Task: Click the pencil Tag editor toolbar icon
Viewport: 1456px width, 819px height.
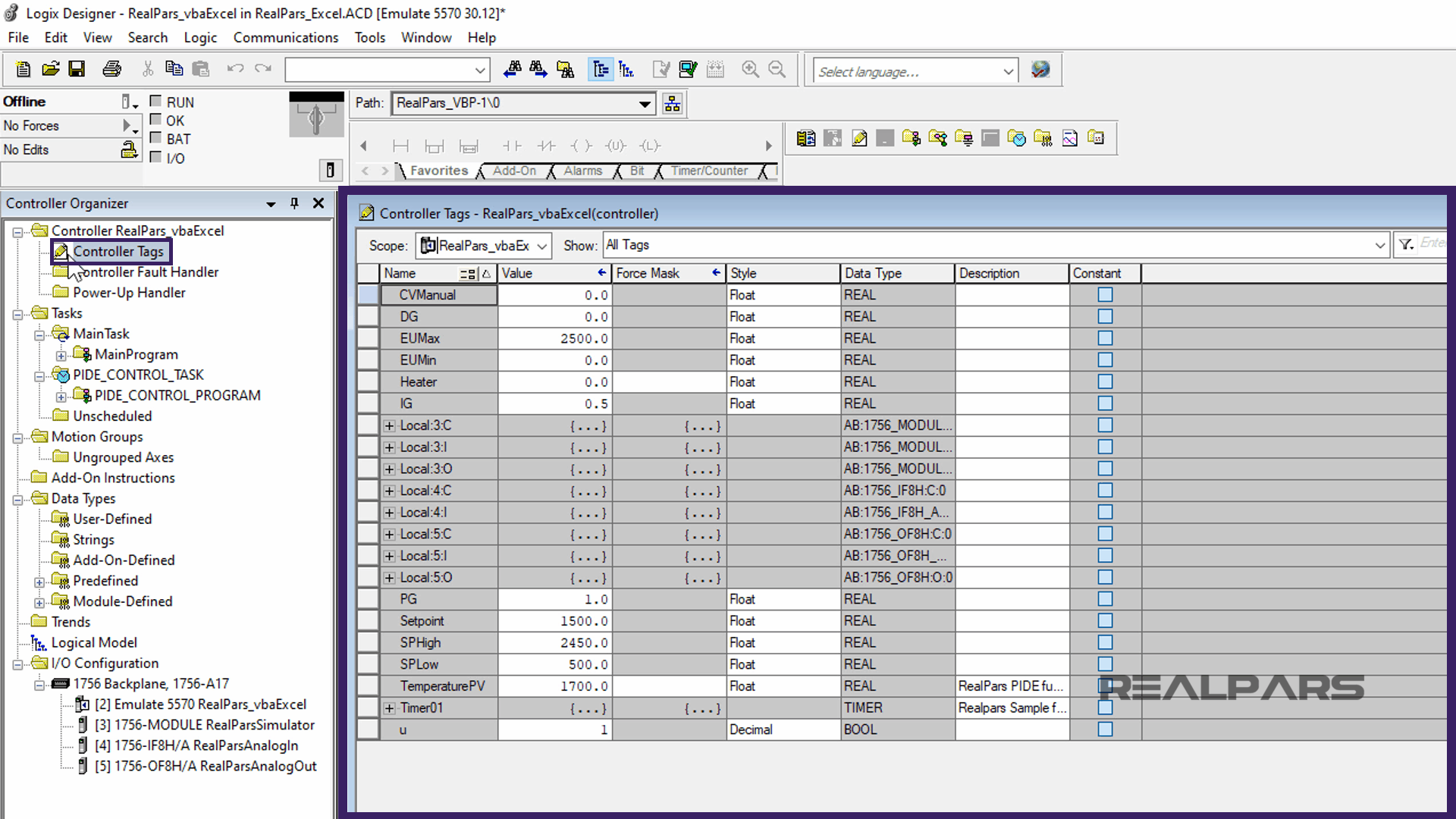Action: tap(859, 138)
